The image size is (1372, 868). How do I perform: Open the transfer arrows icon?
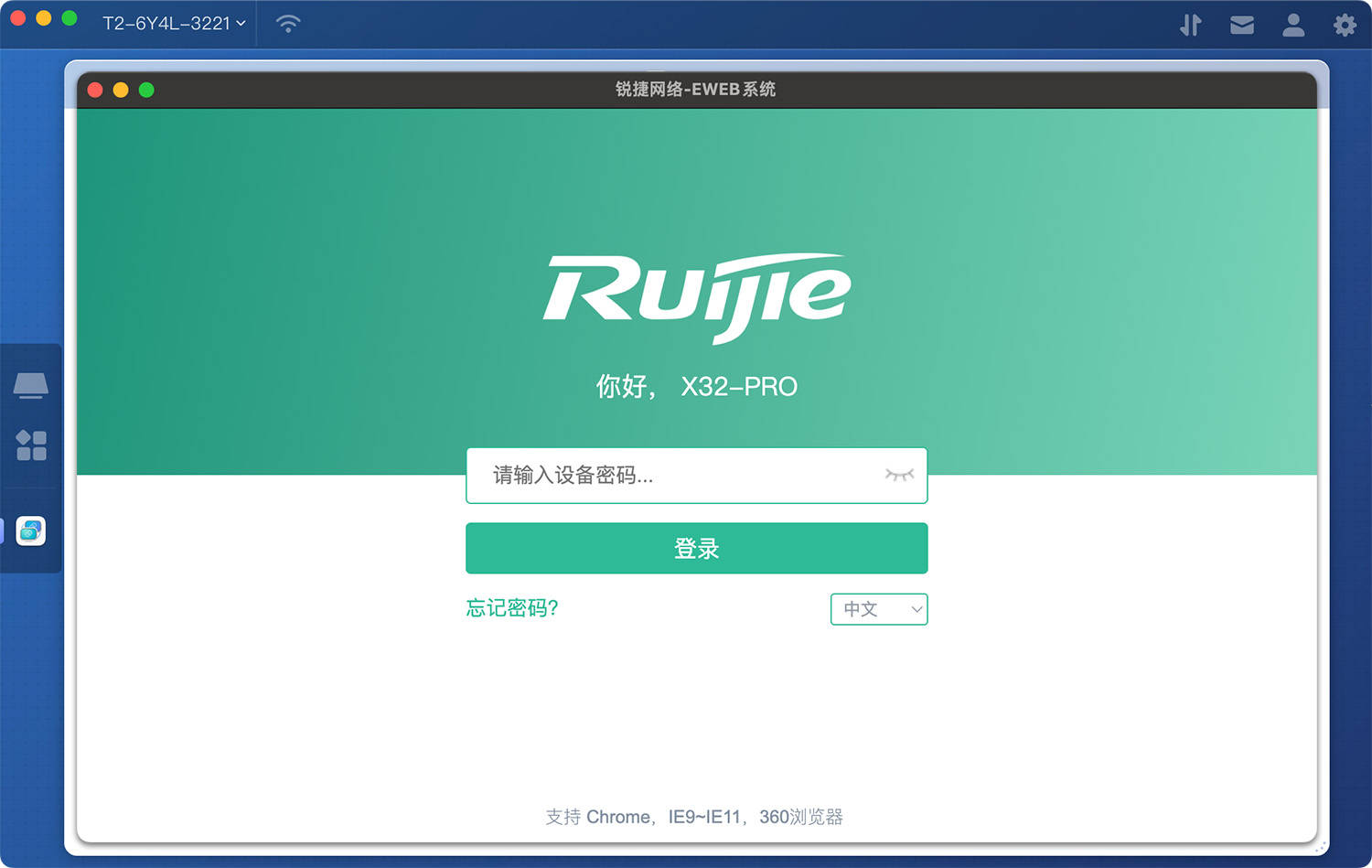(x=1190, y=25)
